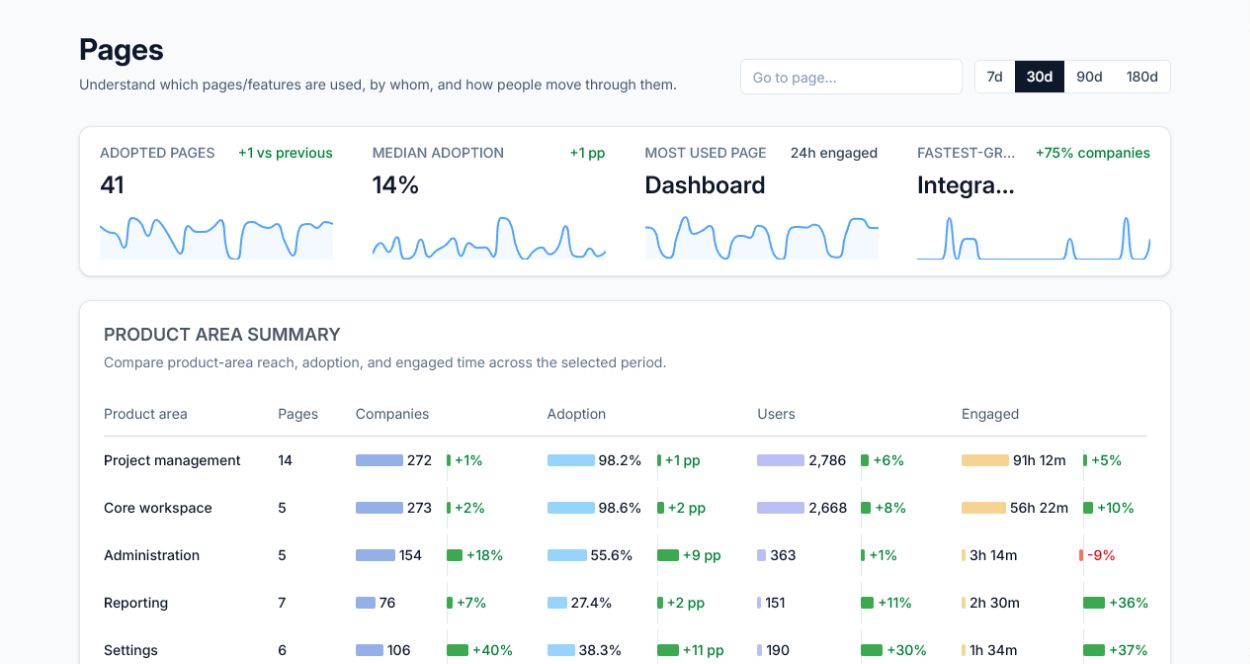Open the Core workspace row

(625, 508)
